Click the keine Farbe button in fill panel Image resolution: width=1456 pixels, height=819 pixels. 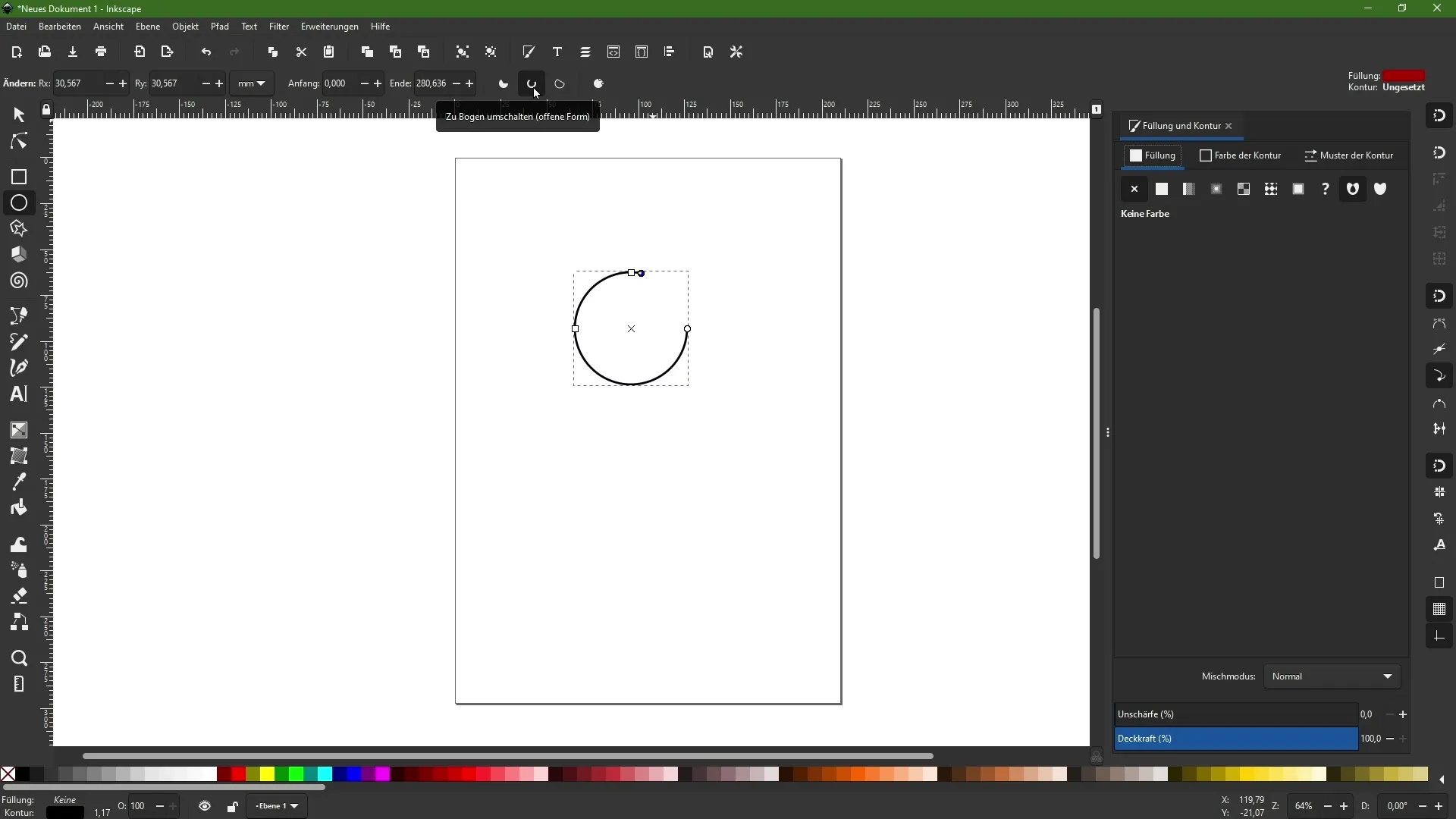click(1134, 189)
